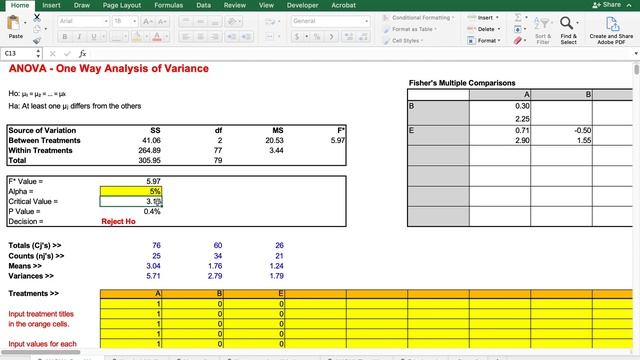The width and height of the screenshot is (640, 360).
Task: Cancel the formula entry with the X icon
Action: pos(52,53)
